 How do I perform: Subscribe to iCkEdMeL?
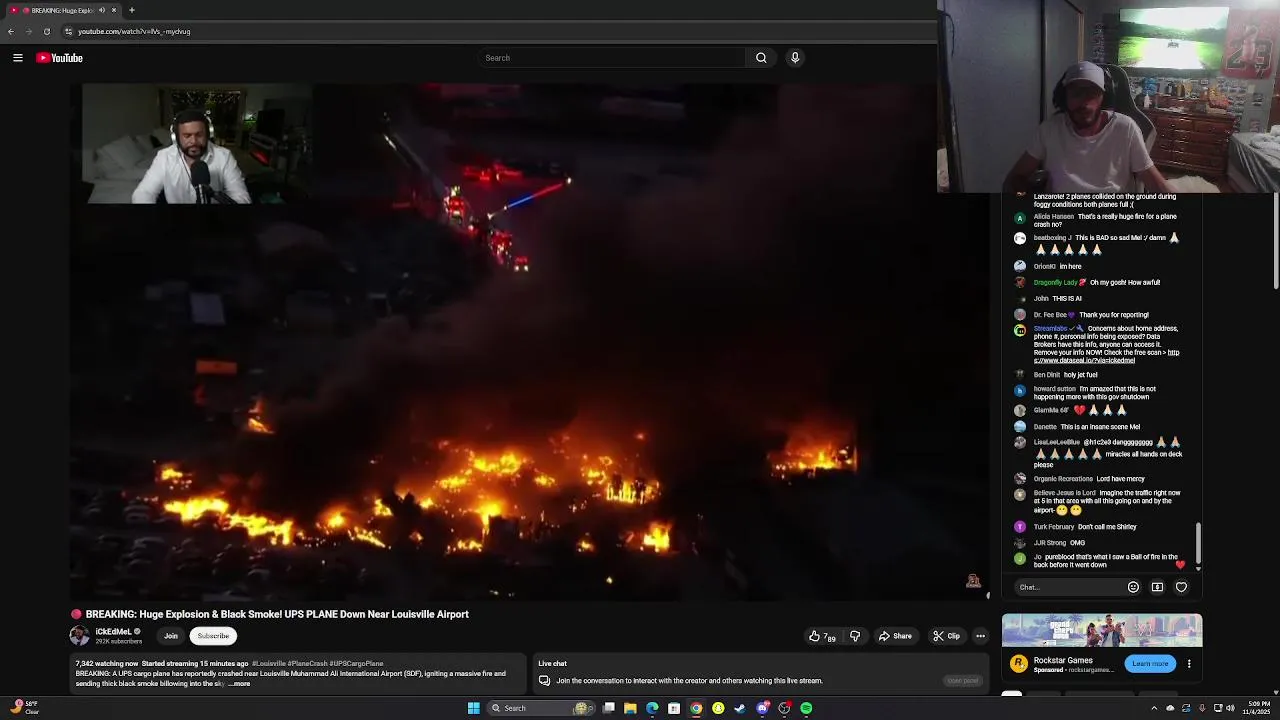213,636
